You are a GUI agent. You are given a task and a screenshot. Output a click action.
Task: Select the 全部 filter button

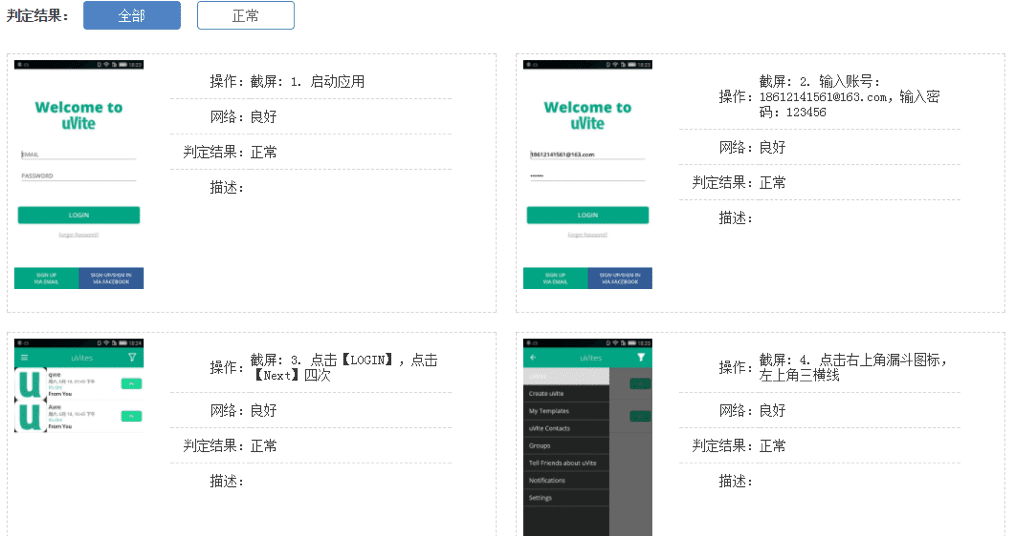[132, 16]
